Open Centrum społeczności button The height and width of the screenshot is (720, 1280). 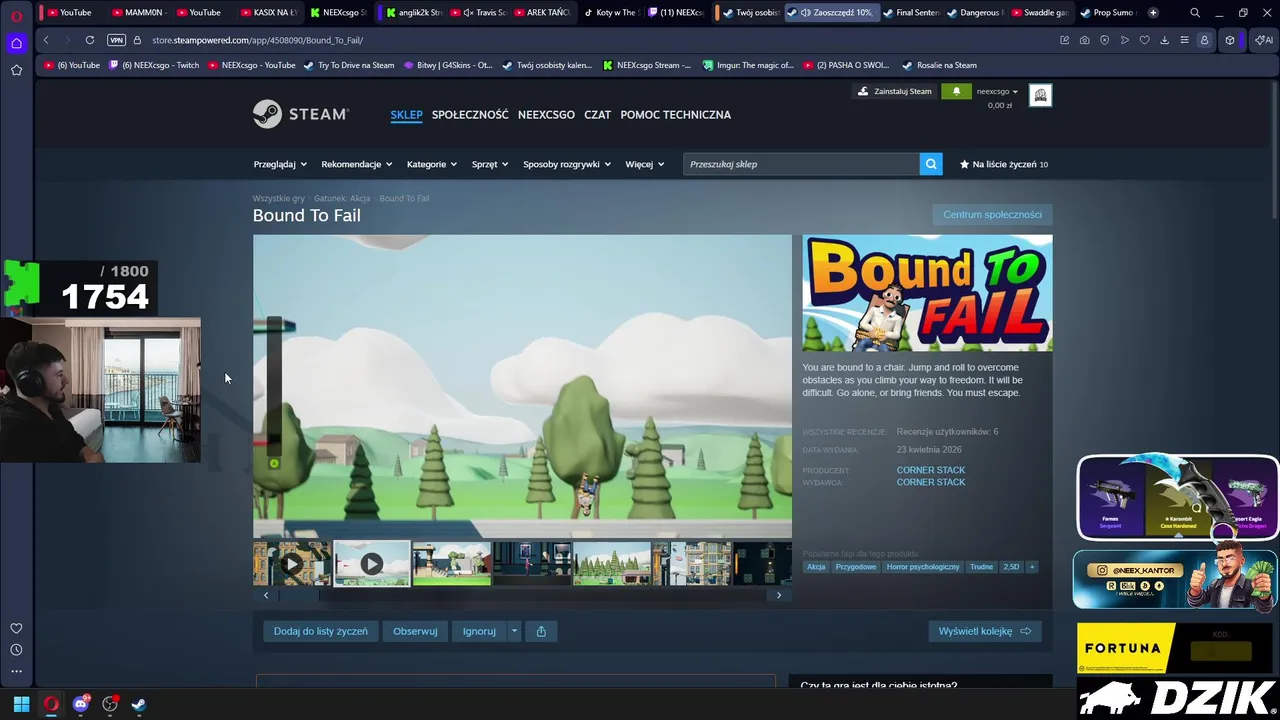(992, 215)
